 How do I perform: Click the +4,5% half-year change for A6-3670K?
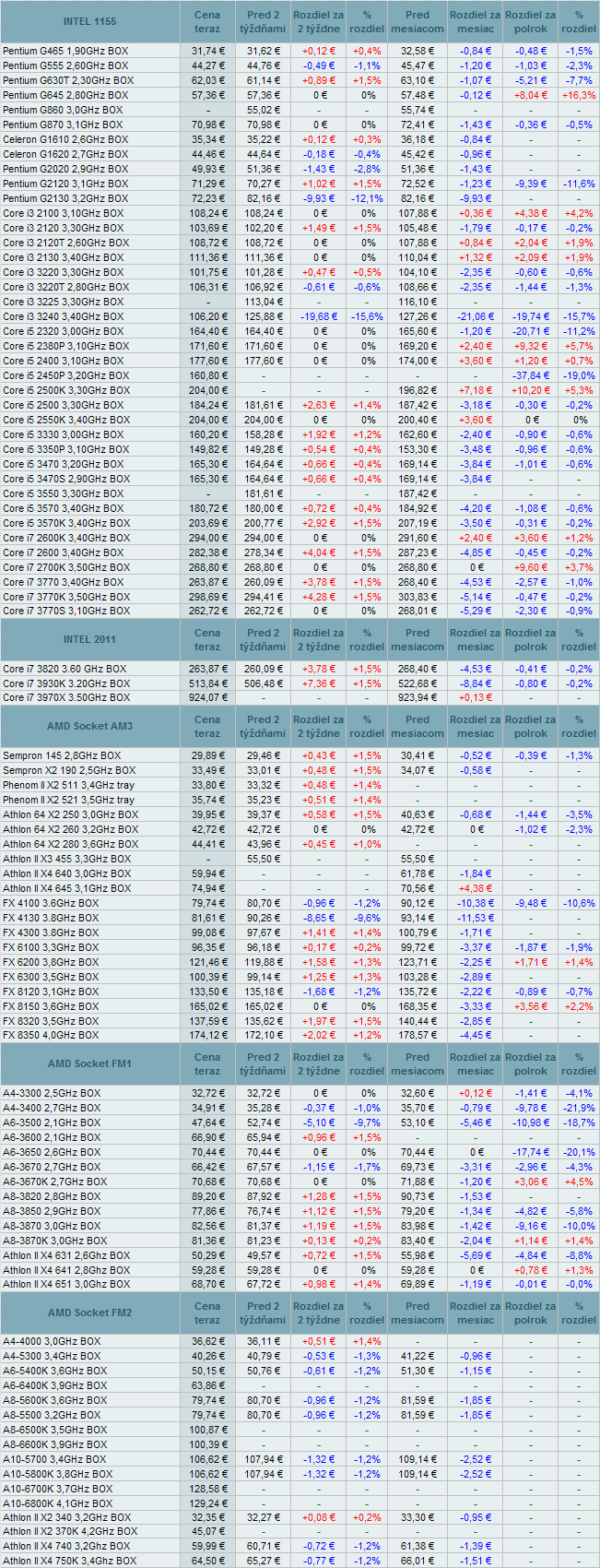tap(579, 1182)
